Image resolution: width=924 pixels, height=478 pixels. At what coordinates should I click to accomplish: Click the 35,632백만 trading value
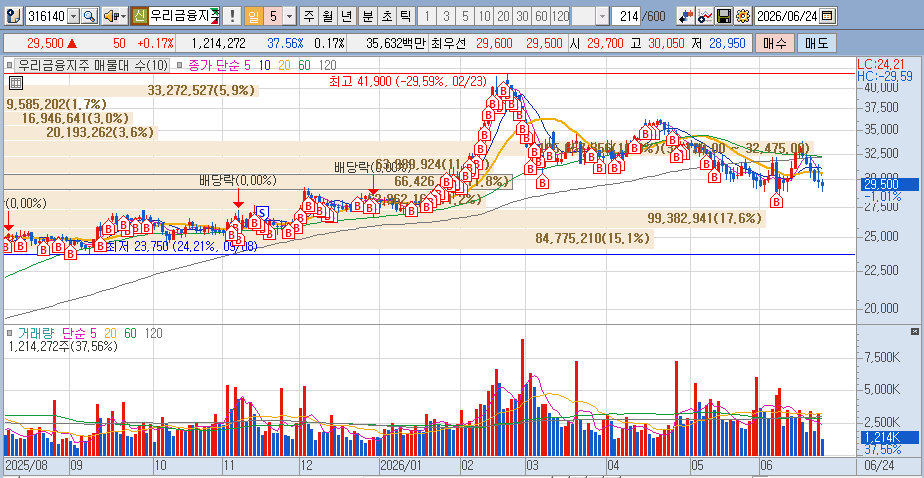point(395,43)
